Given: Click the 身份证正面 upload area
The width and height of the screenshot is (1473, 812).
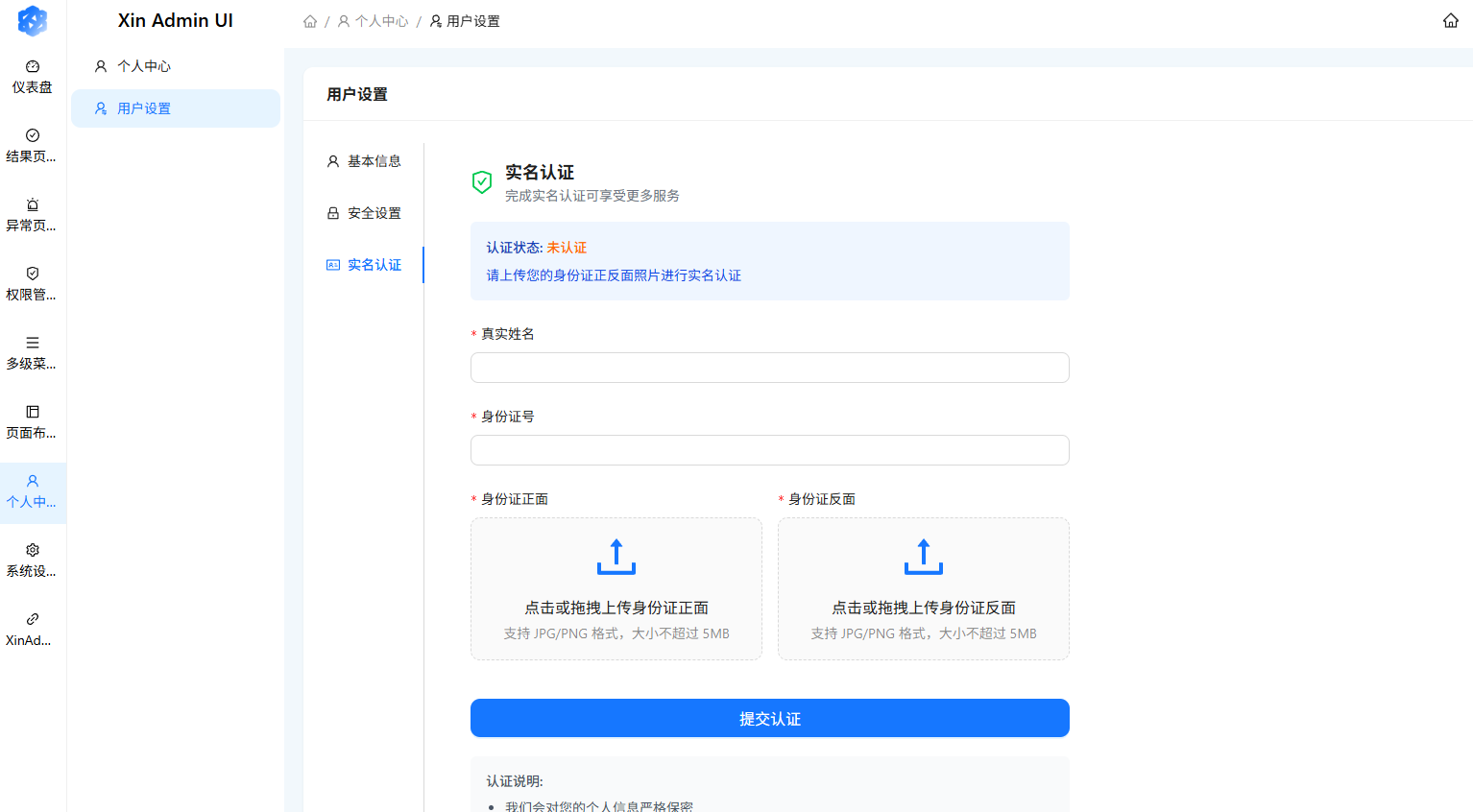Looking at the screenshot, I should click(x=616, y=588).
